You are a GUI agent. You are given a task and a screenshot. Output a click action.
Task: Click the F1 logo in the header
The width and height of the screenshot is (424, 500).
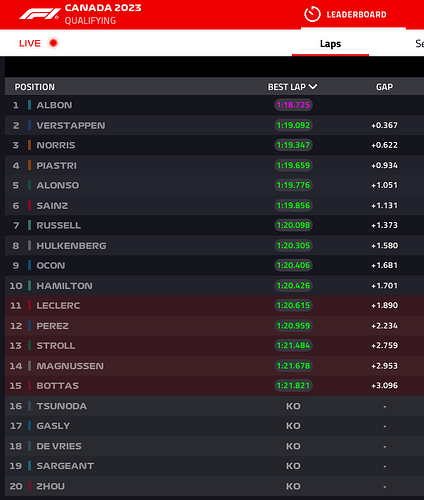click(40, 14)
